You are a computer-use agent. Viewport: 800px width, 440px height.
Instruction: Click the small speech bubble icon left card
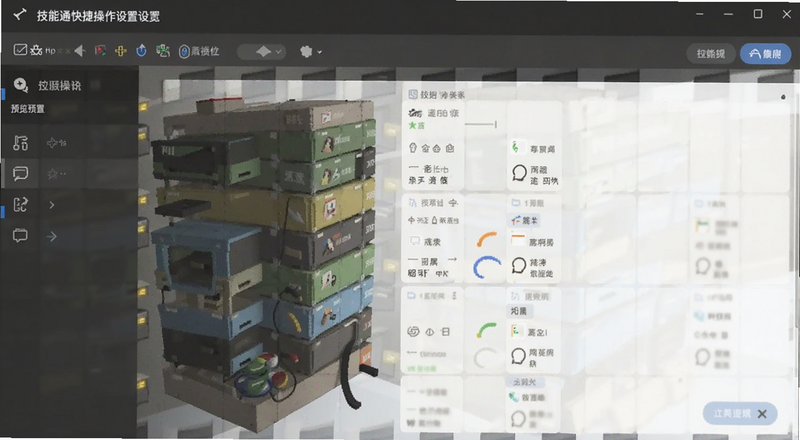(414, 240)
